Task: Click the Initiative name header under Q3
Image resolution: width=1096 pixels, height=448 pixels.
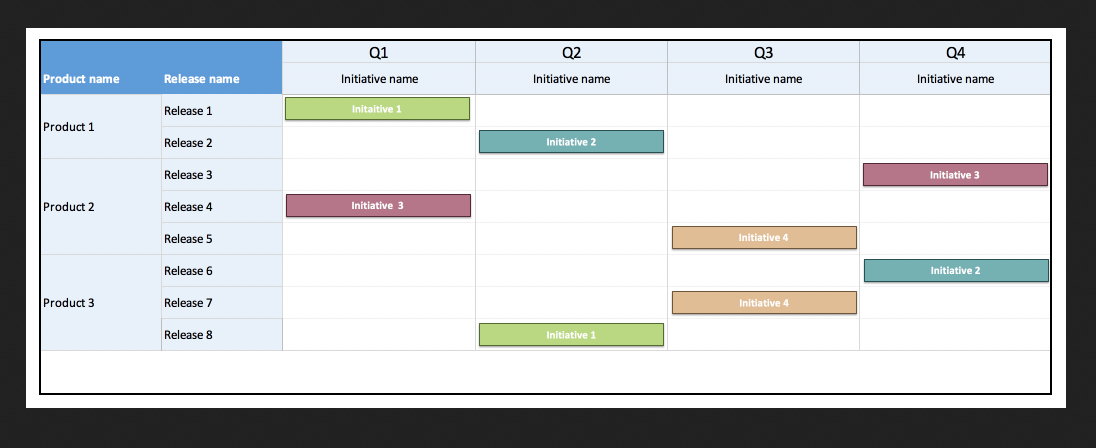Action: pos(763,79)
